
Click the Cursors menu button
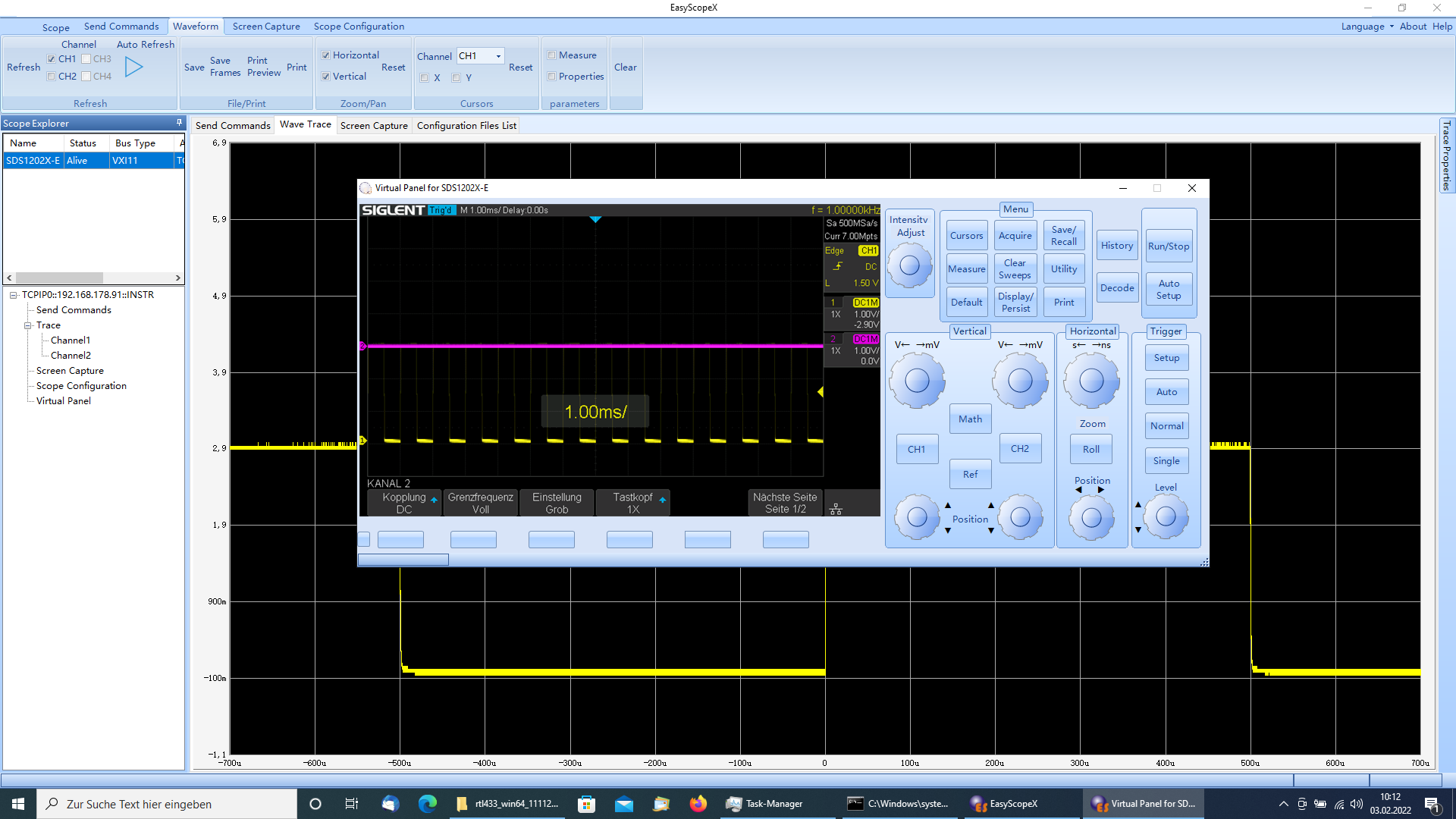pos(966,236)
